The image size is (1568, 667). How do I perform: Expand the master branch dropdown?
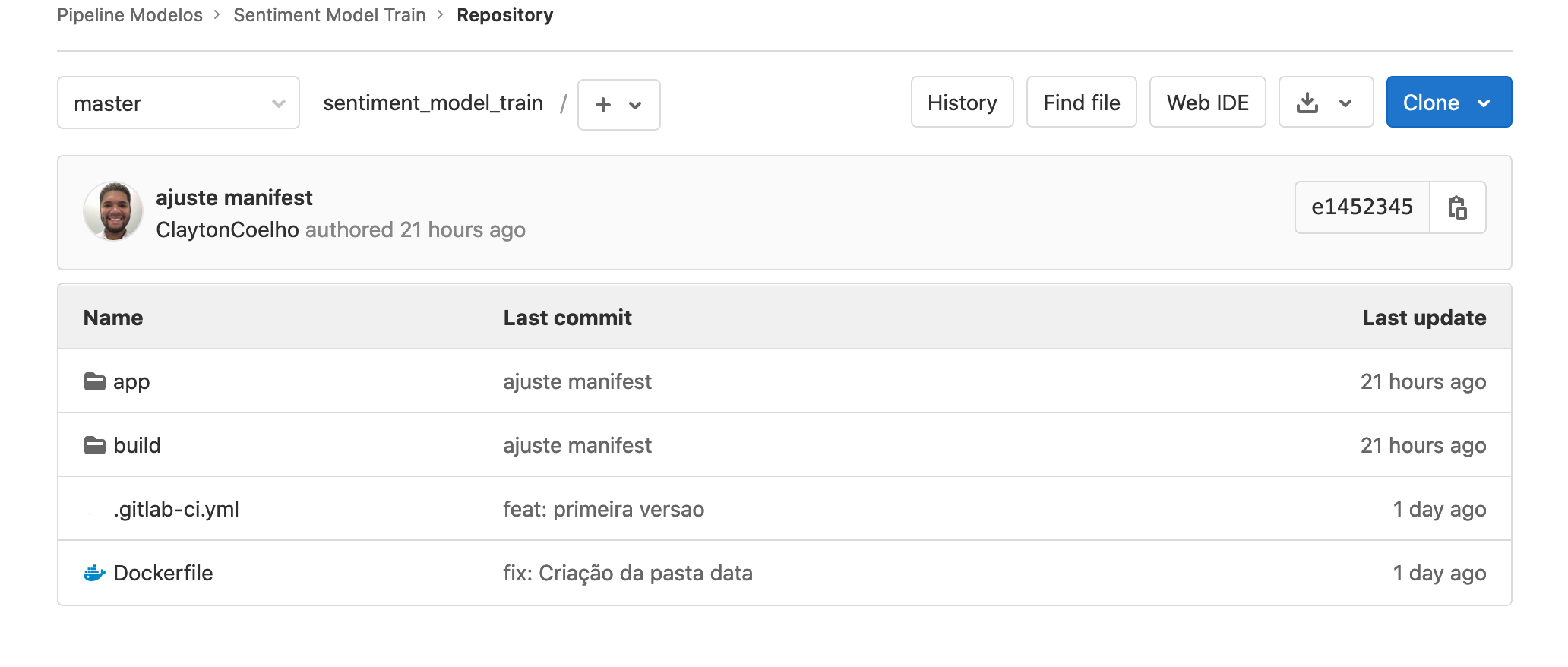(179, 103)
